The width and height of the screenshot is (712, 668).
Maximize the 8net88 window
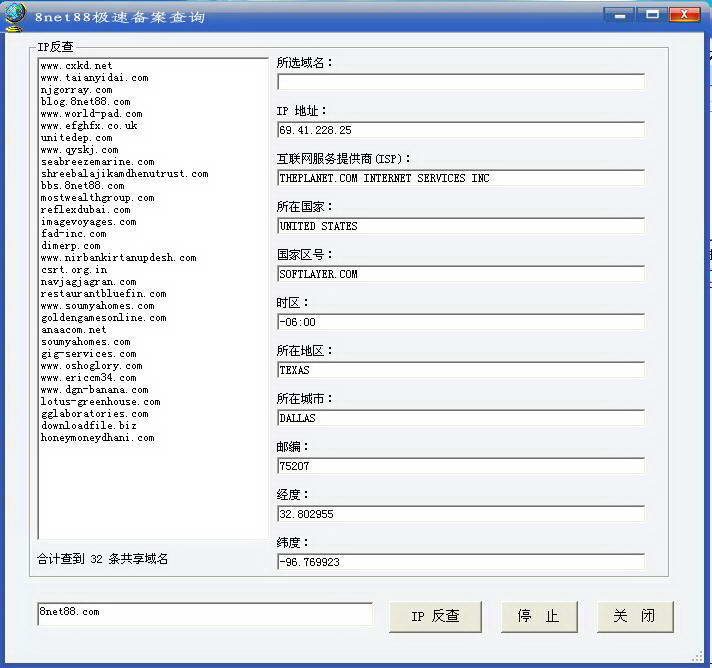pos(652,15)
